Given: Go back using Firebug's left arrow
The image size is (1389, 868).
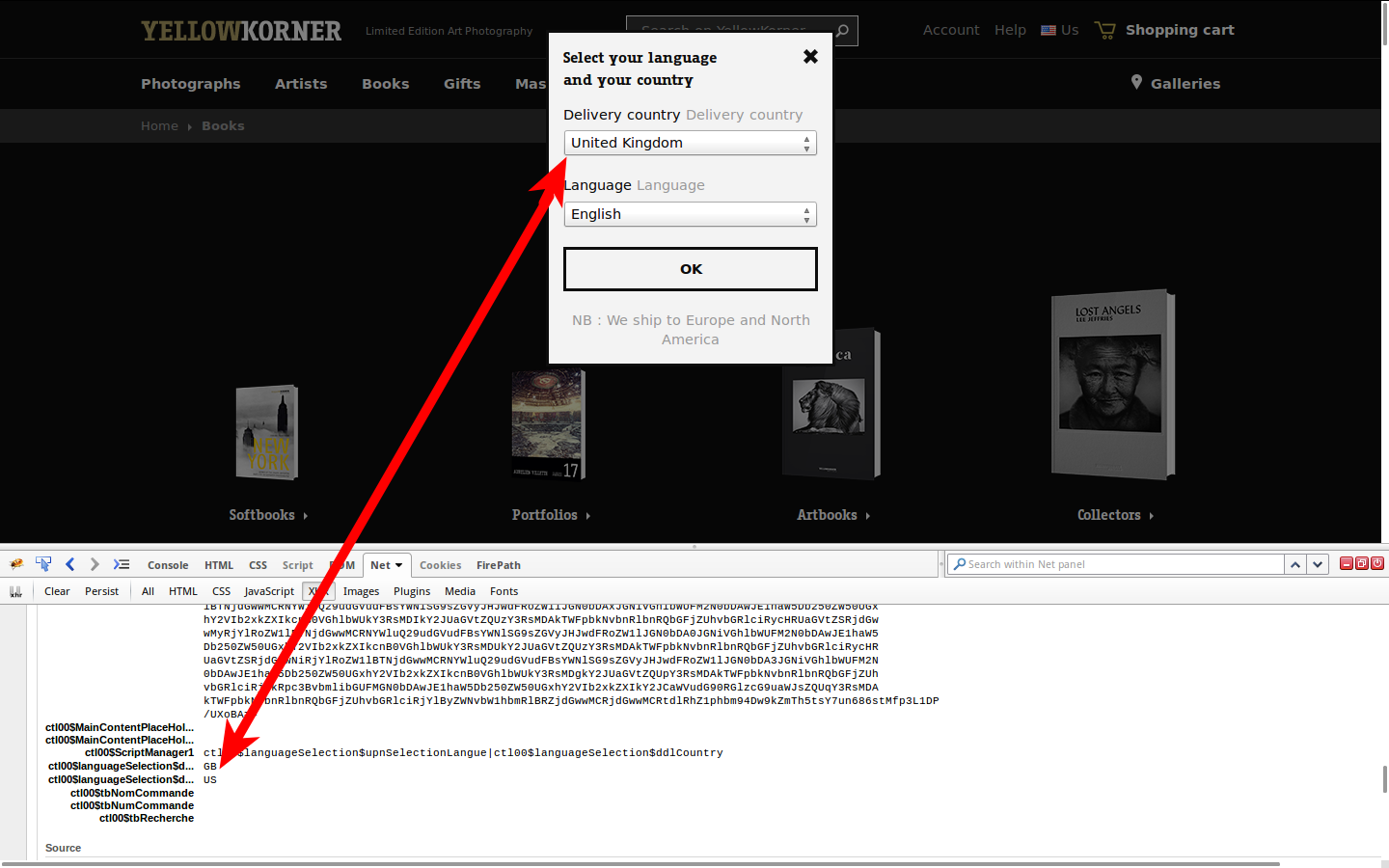Looking at the screenshot, I should click(69, 565).
